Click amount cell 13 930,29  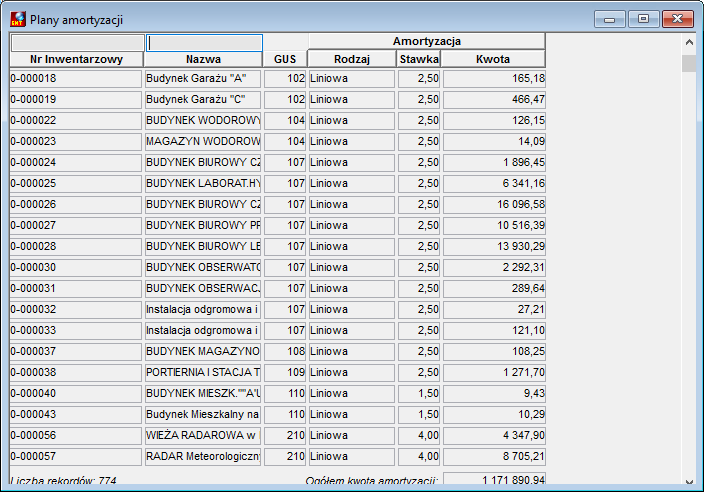pyautogui.click(x=494, y=246)
